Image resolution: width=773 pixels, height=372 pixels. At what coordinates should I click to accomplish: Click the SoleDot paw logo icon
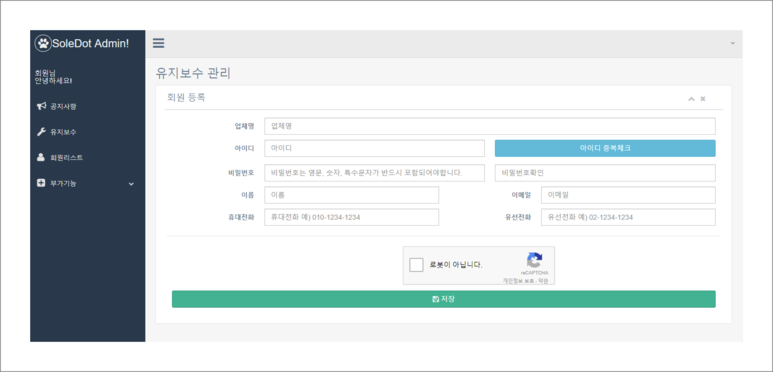[43, 43]
